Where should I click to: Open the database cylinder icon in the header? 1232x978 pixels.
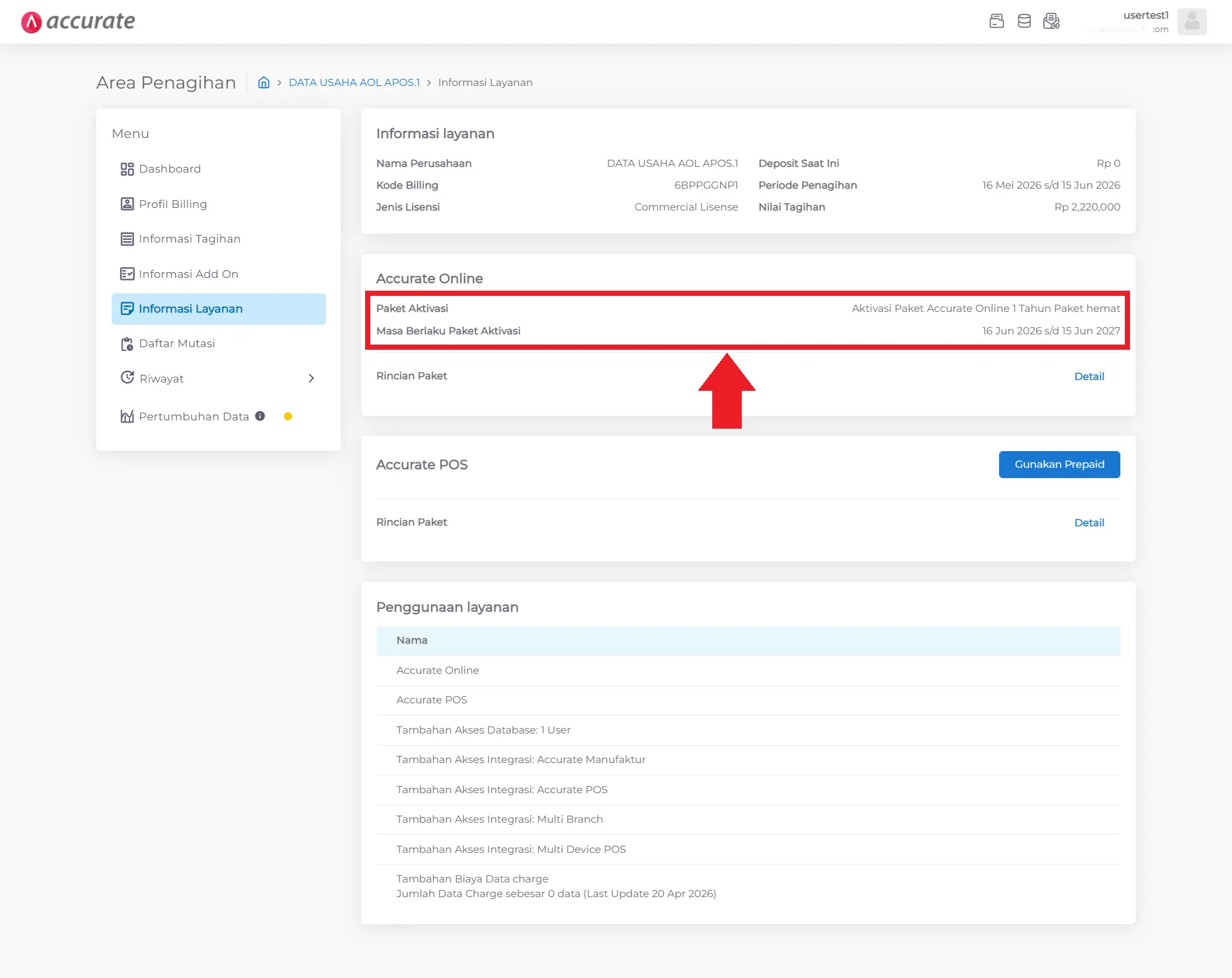pos(1024,21)
